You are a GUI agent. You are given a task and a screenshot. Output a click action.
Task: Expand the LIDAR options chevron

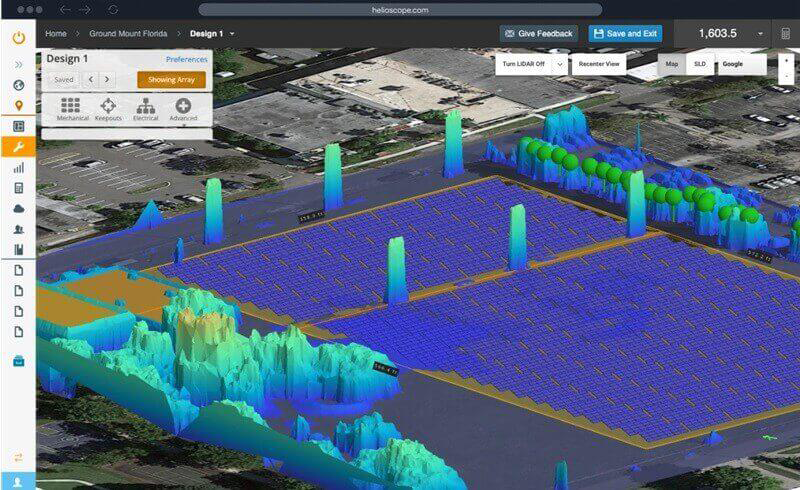coord(560,64)
